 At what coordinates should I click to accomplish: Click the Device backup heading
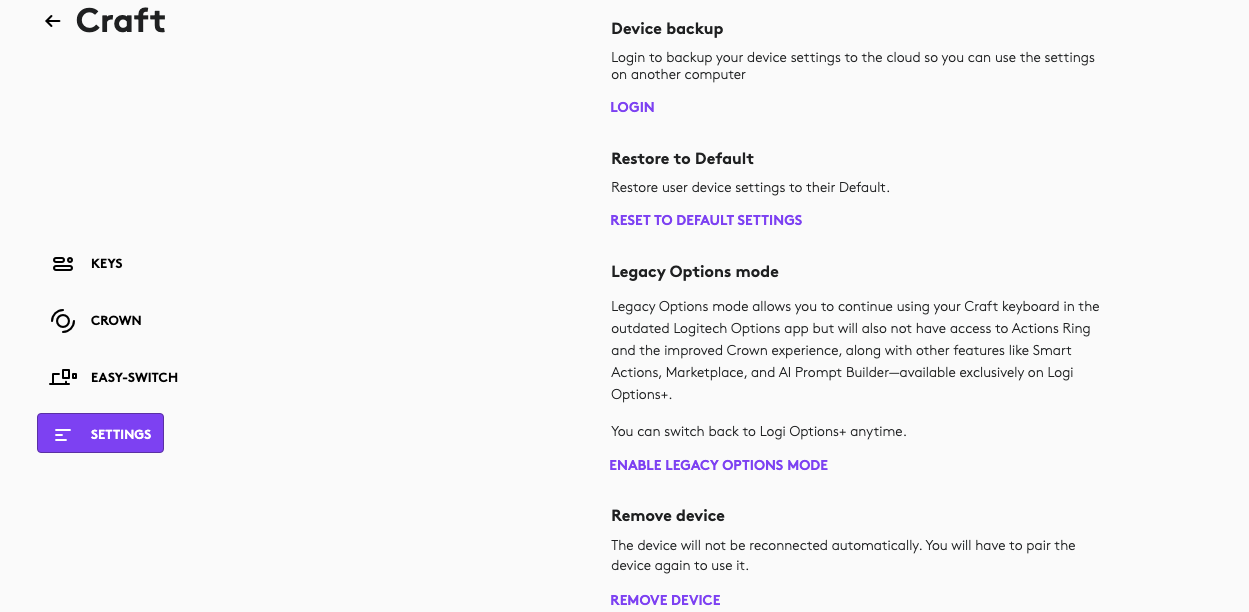pyautogui.click(x=667, y=29)
